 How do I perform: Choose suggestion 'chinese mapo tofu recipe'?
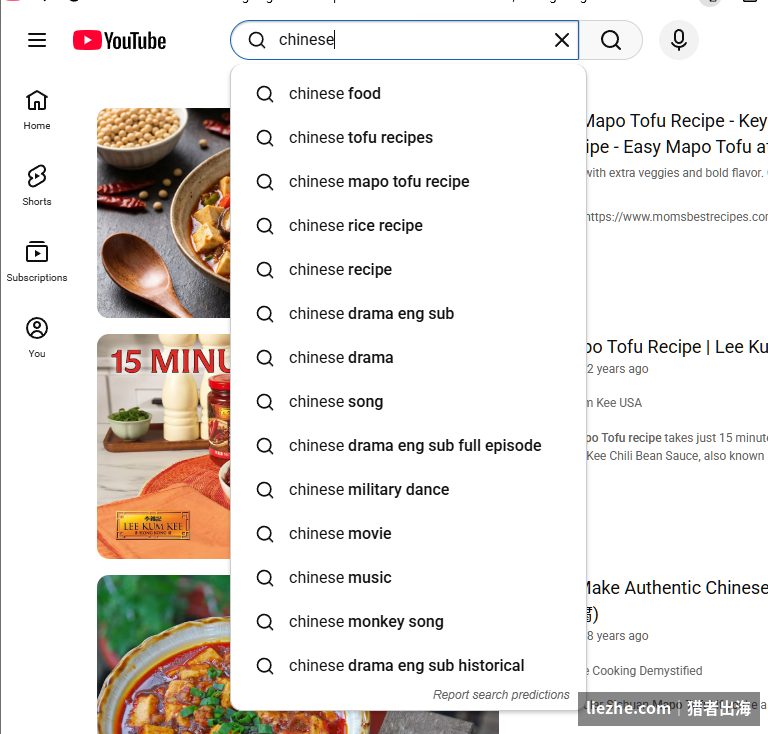[x=408, y=182]
